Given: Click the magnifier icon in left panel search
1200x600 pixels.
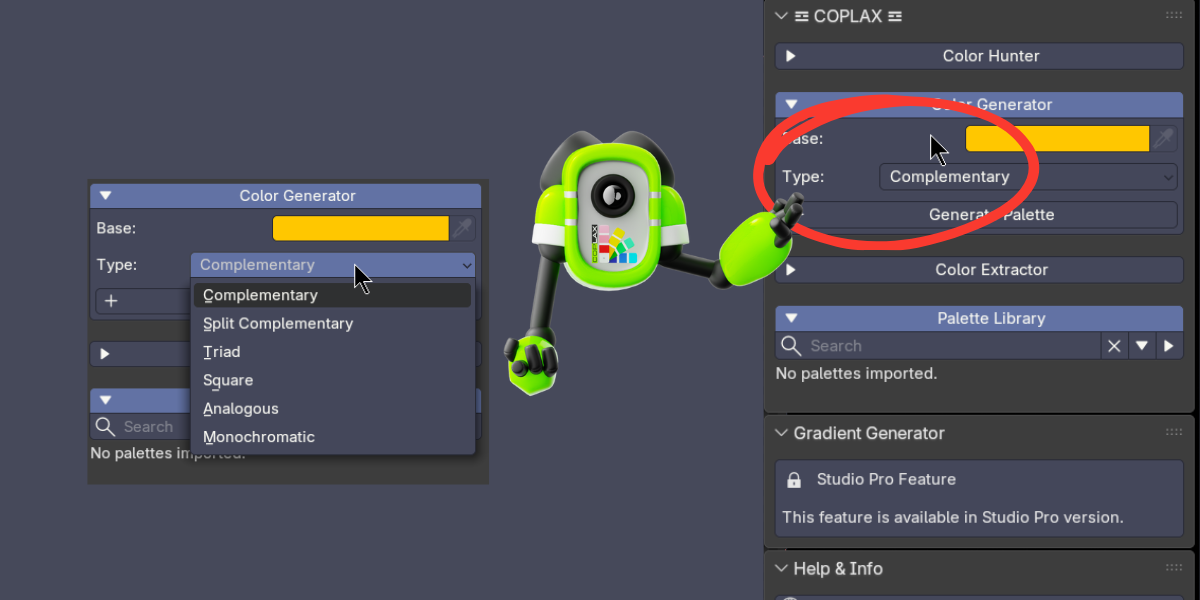Looking at the screenshot, I should click(105, 427).
